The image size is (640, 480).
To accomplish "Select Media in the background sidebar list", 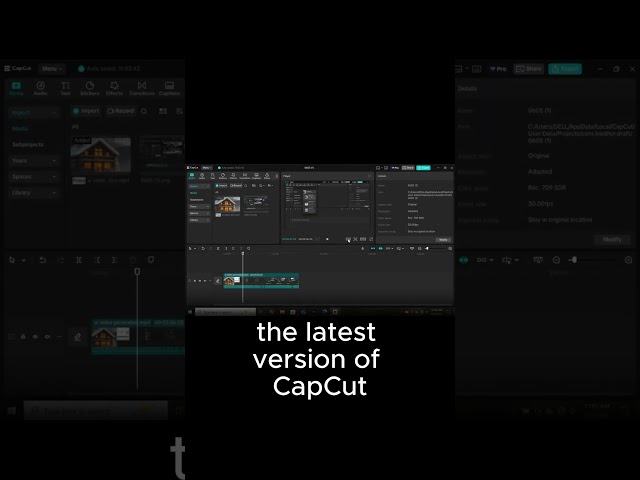I will (x=20, y=128).
